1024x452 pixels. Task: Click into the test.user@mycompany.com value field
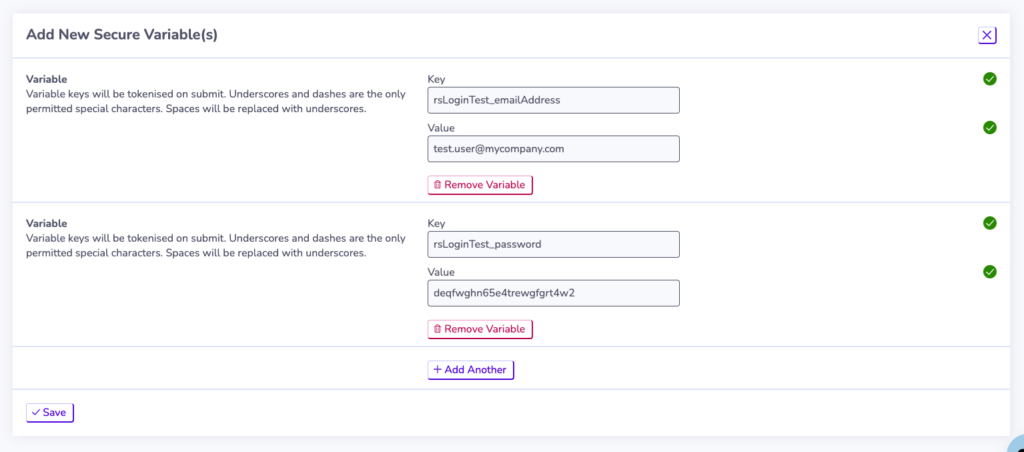pyautogui.click(x=553, y=148)
